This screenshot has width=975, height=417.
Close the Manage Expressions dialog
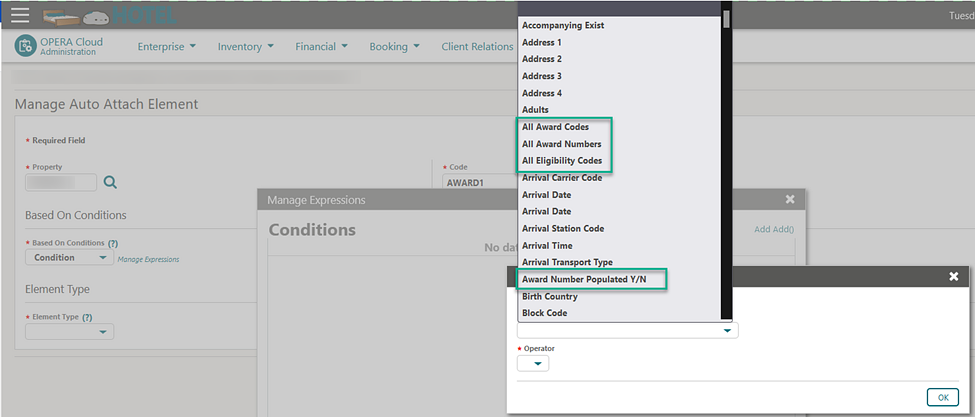click(790, 199)
